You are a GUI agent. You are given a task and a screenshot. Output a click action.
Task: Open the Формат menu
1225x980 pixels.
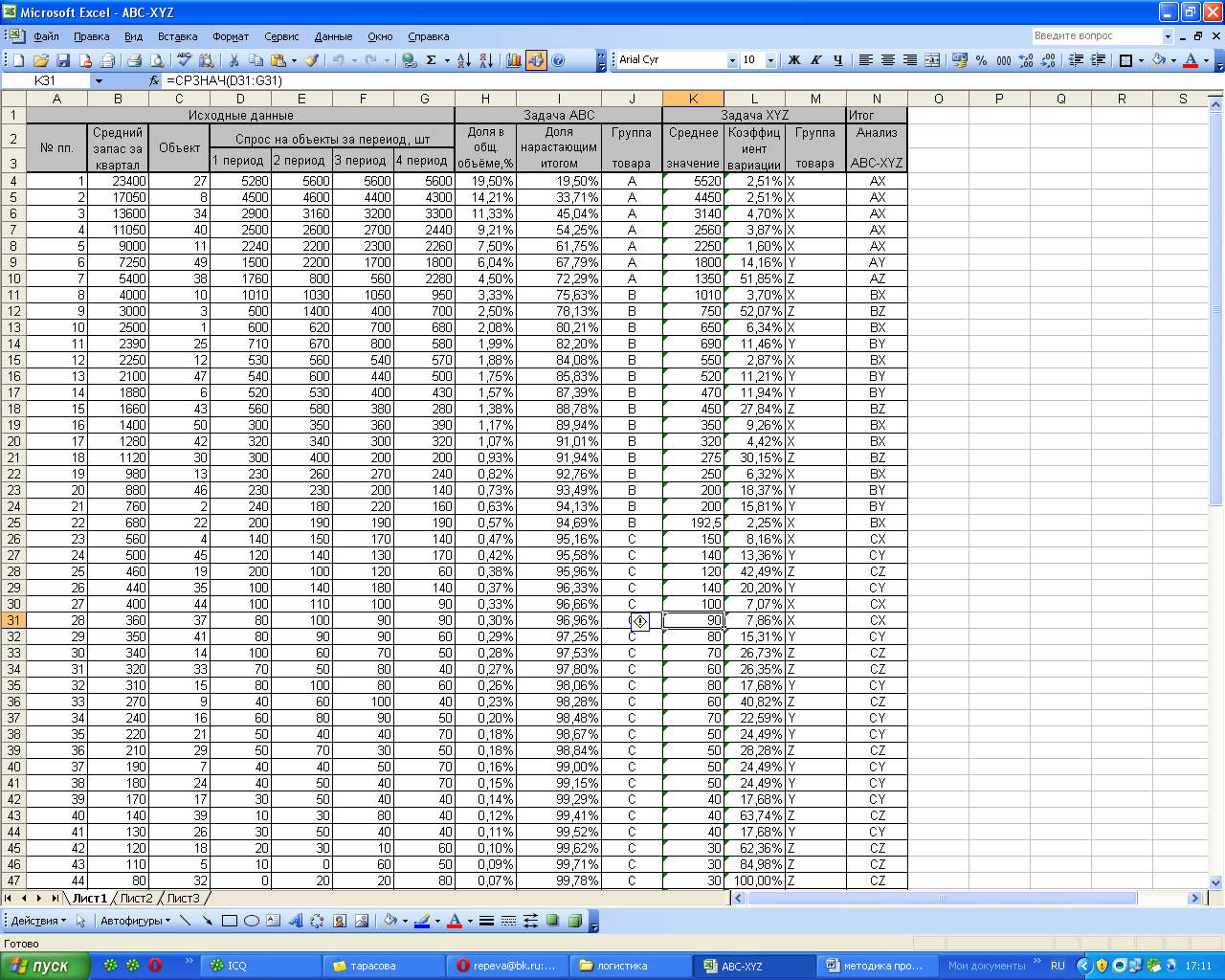tap(230, 36)
